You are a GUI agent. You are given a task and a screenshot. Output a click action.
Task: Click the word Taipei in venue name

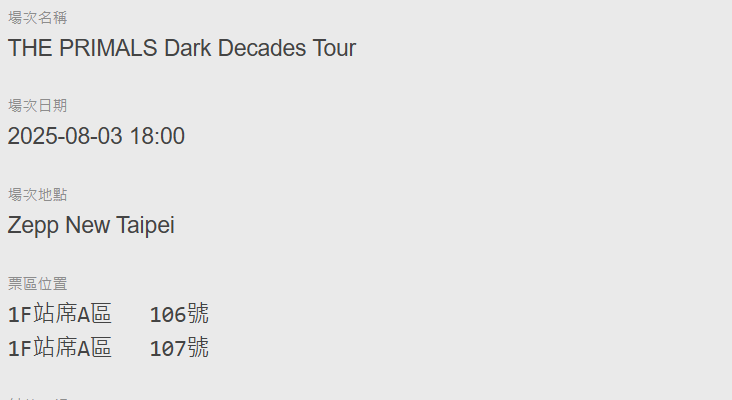coord(145,226)
